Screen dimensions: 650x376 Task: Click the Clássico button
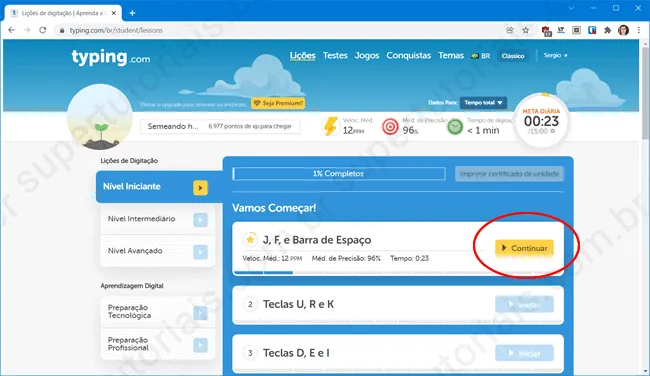pyautogui.click(x=513, y=56)
